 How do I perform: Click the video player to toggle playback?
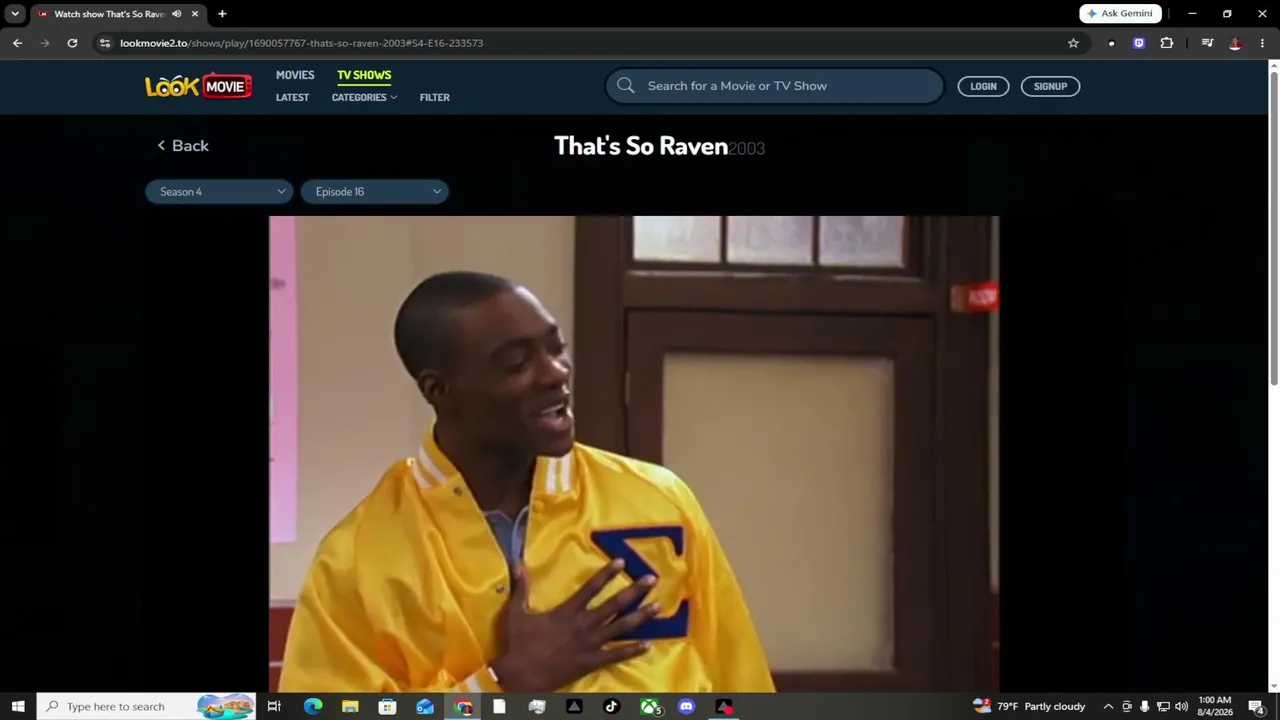(634, 454)
